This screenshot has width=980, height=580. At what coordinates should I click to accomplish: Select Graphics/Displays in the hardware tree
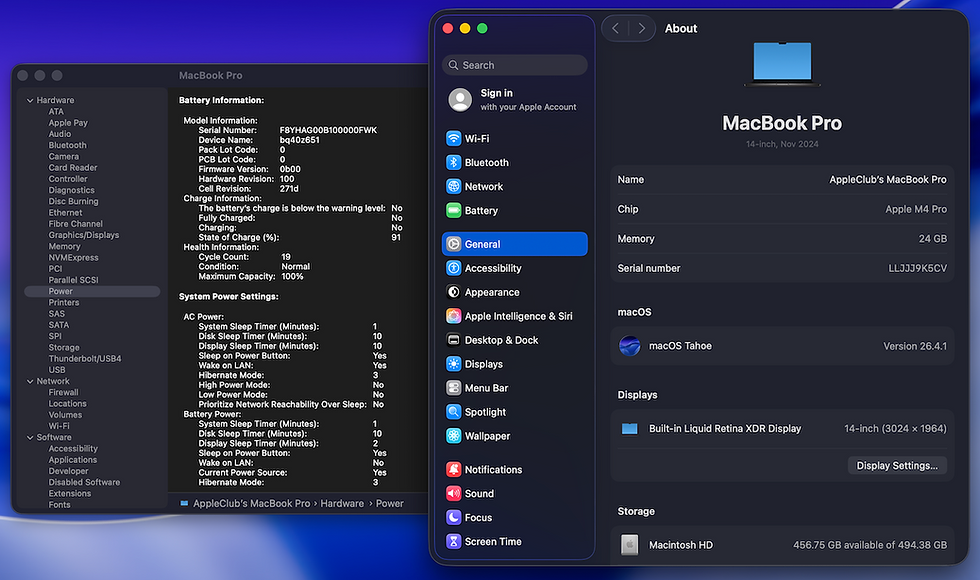84,235
